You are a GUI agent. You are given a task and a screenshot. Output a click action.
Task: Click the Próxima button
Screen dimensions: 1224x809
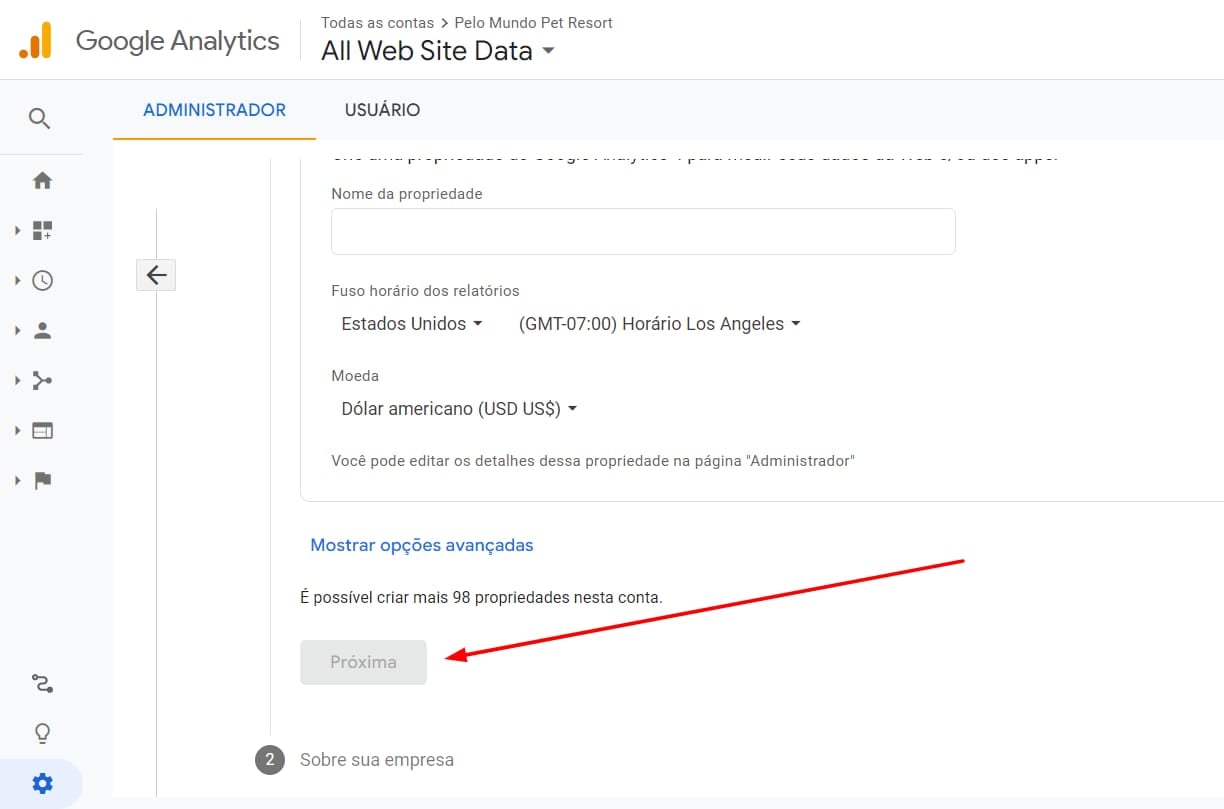pyautogui.click(x=363, y=662)
